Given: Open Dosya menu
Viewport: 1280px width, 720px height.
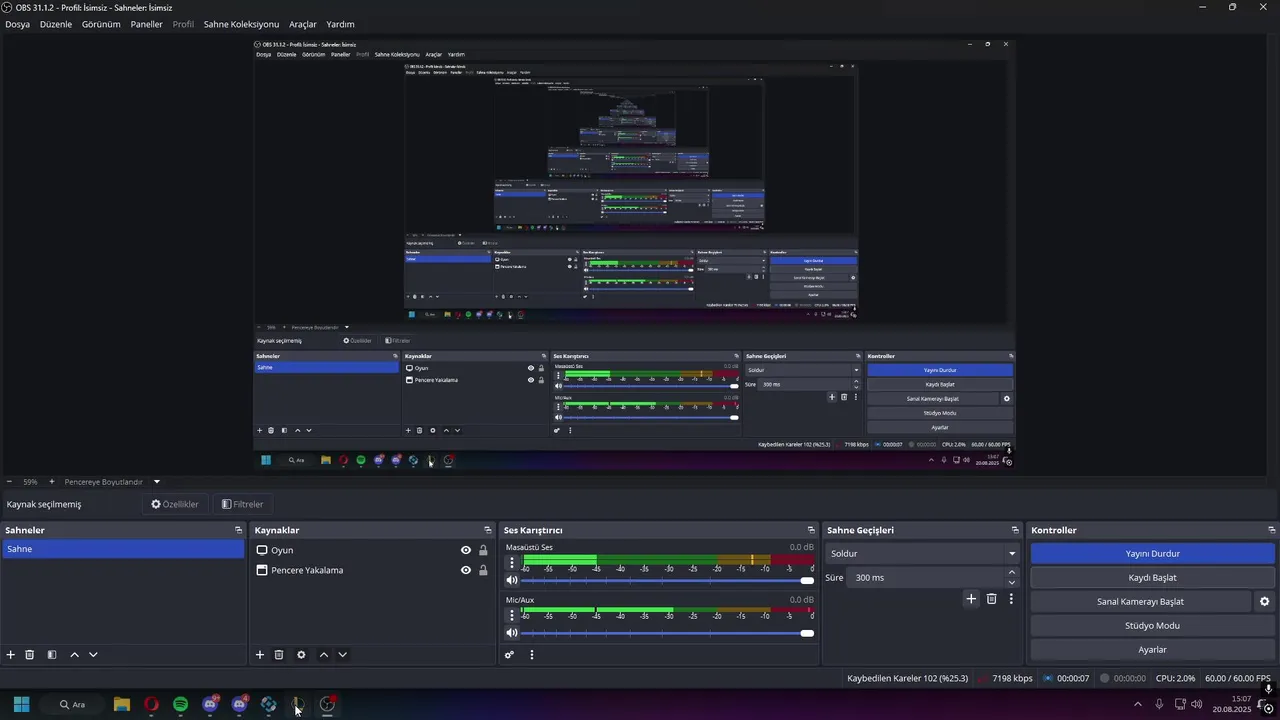Looking at the screenshot, I should 17,24.
